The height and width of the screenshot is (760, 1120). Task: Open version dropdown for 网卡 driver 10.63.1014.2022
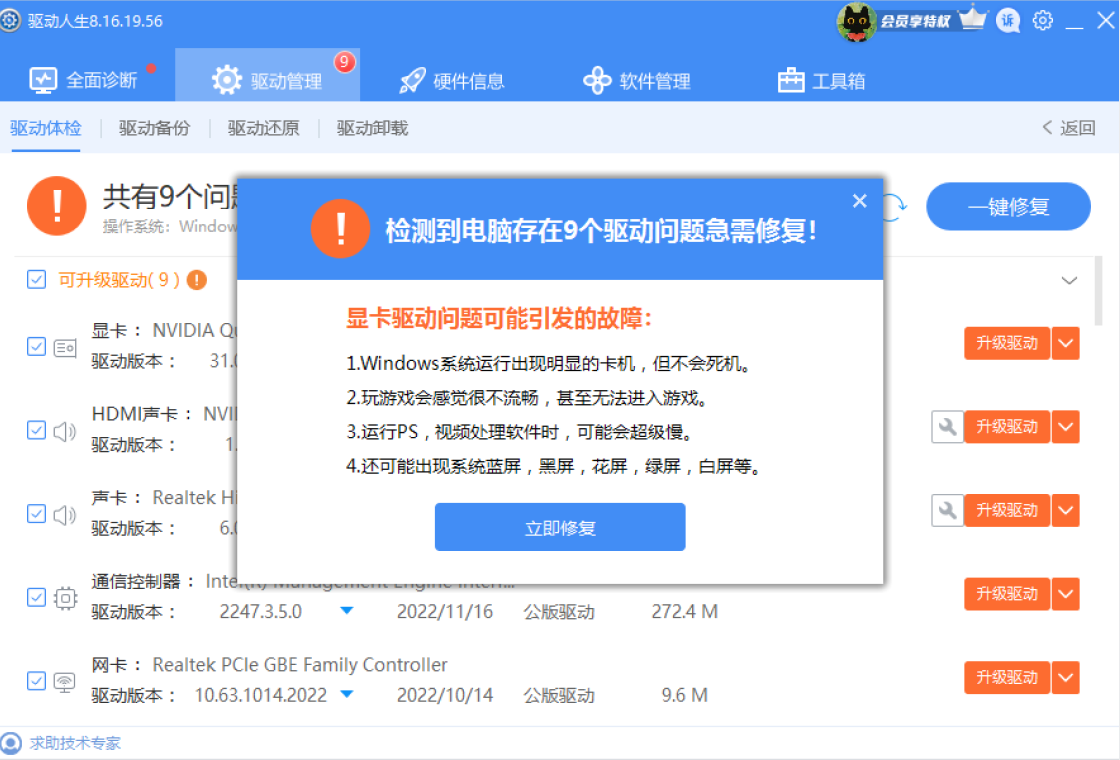[x=347, y=694]
